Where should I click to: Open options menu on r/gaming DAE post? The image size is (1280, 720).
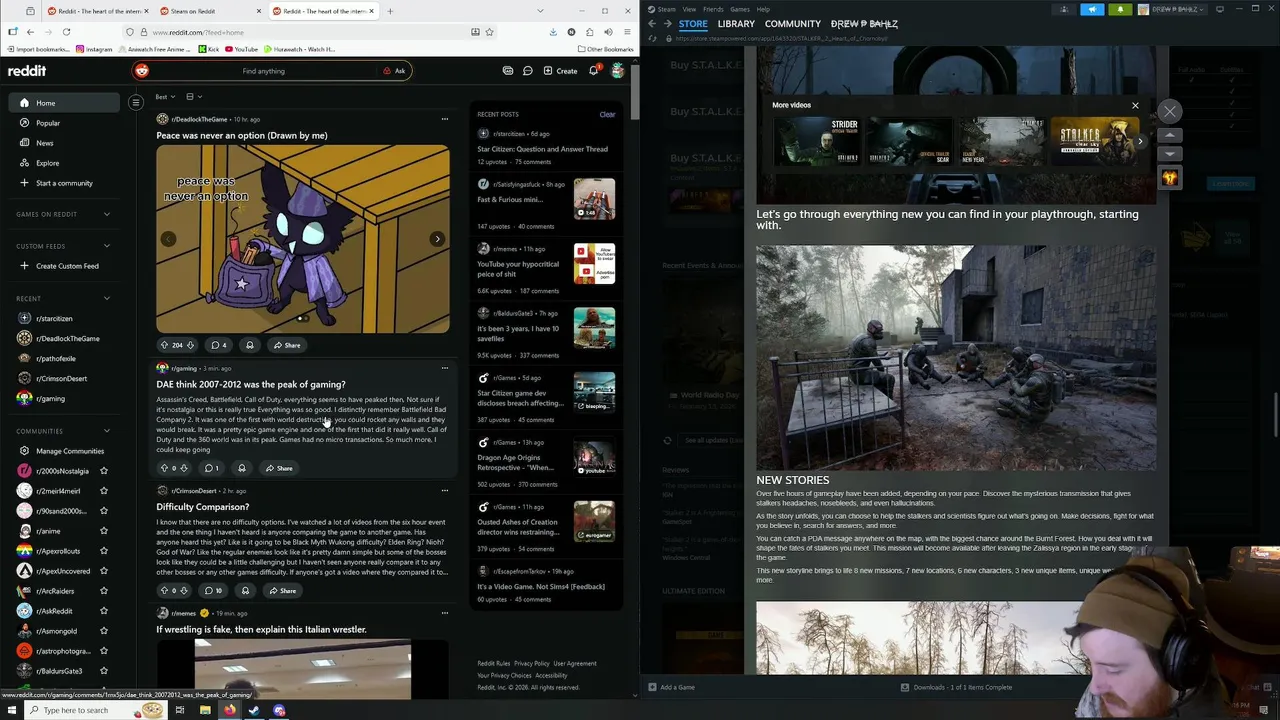(x=445, y=368)
